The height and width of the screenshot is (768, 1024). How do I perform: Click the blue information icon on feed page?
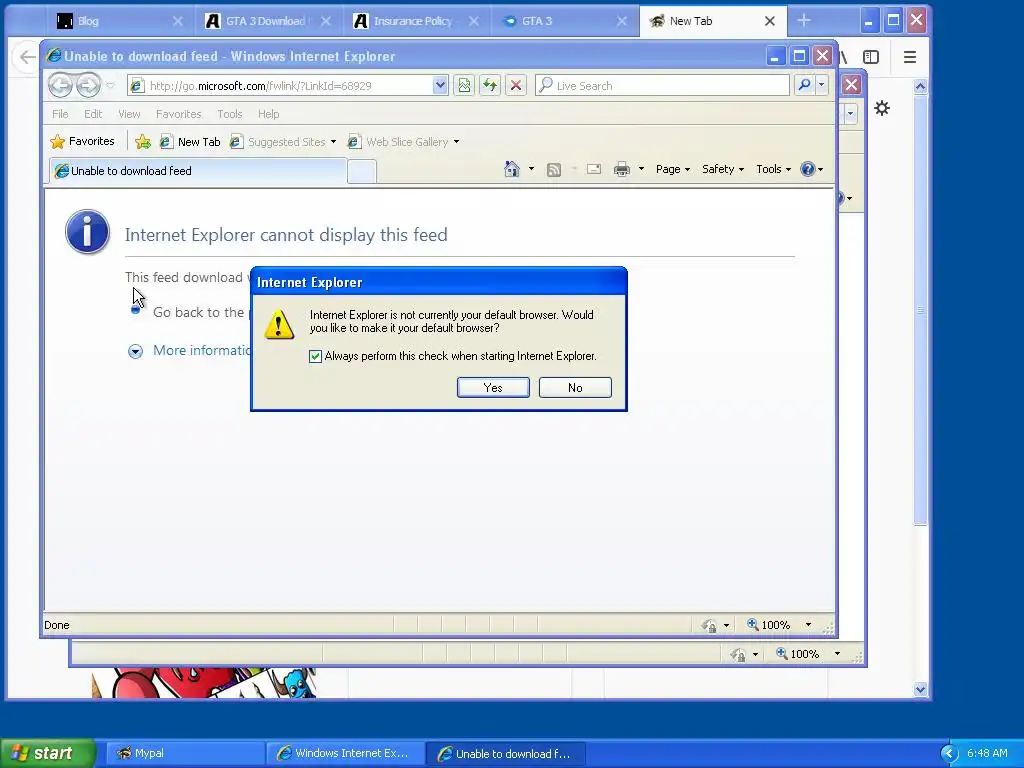coord(88,232)
